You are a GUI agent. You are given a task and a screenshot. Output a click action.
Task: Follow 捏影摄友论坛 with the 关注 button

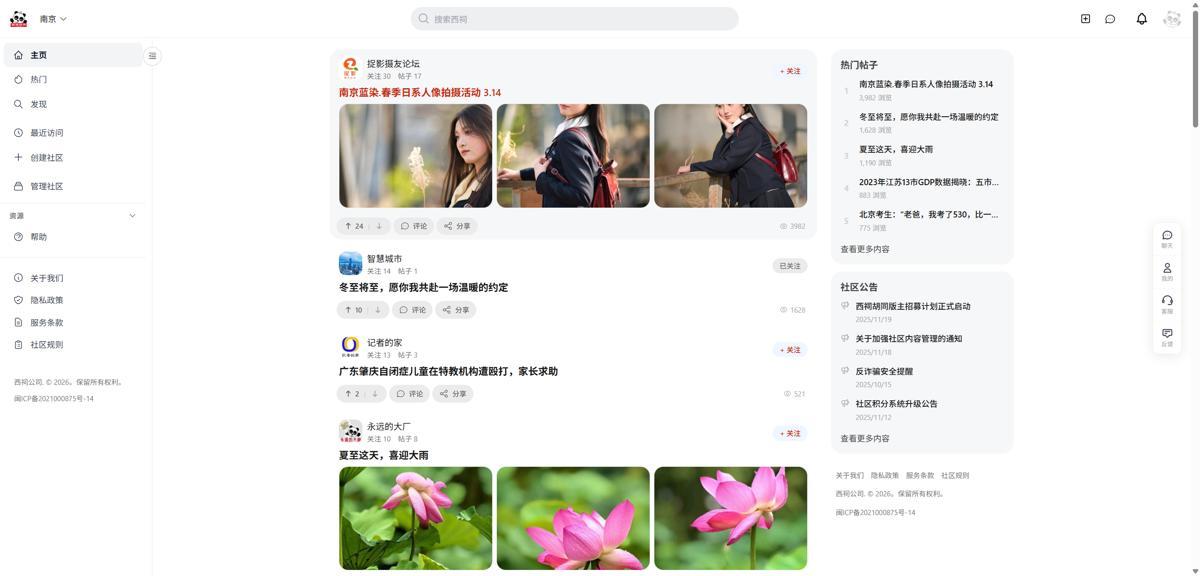(x=790, y=71)
